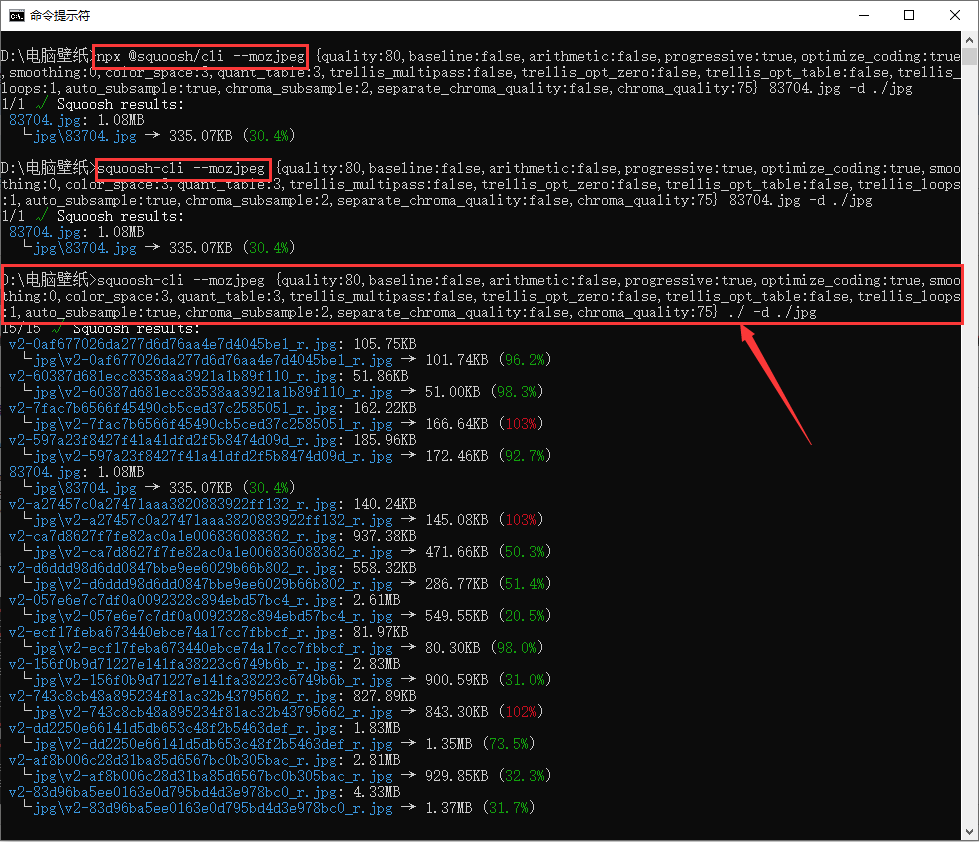Viewport: 979px width, 842px height.
Task: Click the original size 937.38KB
Action: coord(385,536)
